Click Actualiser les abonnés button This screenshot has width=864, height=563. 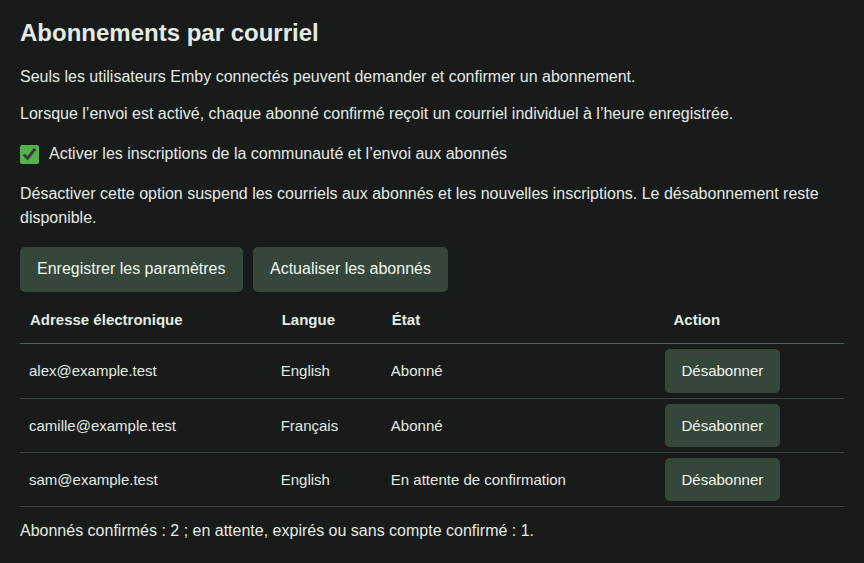(350, 269)
